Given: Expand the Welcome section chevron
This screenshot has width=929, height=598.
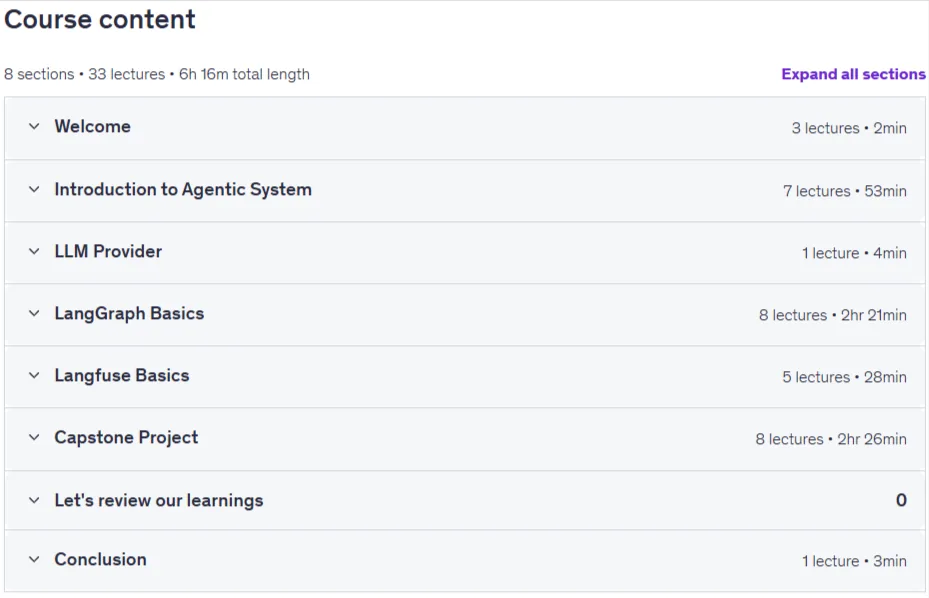Looking at the screenshot, I should coord(34,126).
